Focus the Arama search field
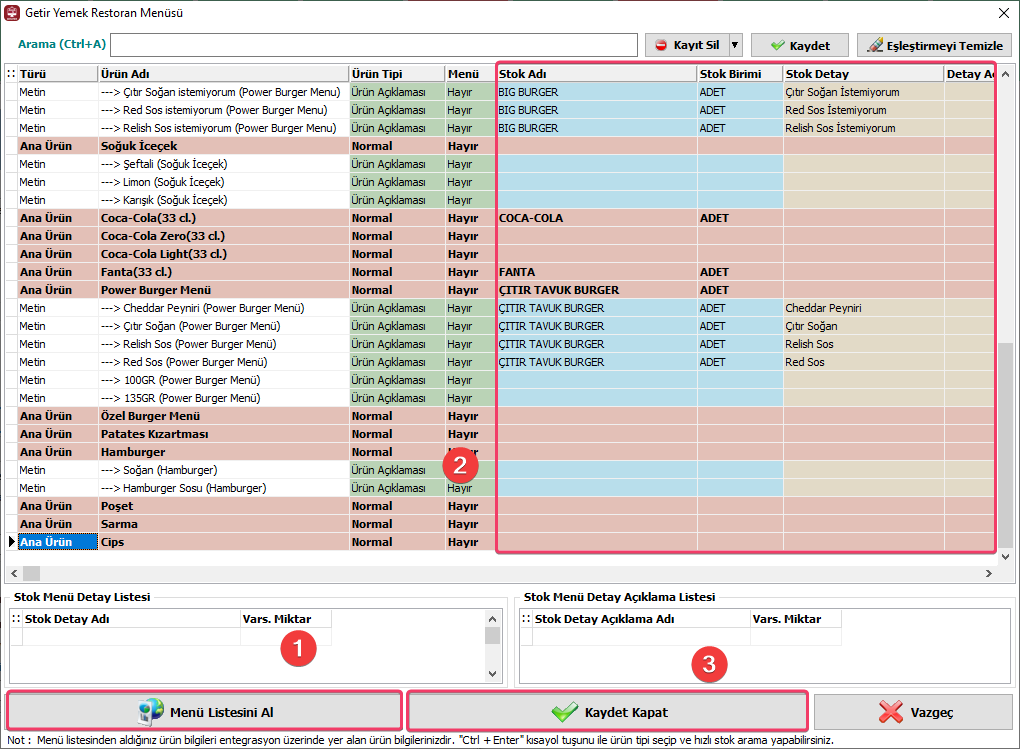1020x749 pixels. point(374,45)
